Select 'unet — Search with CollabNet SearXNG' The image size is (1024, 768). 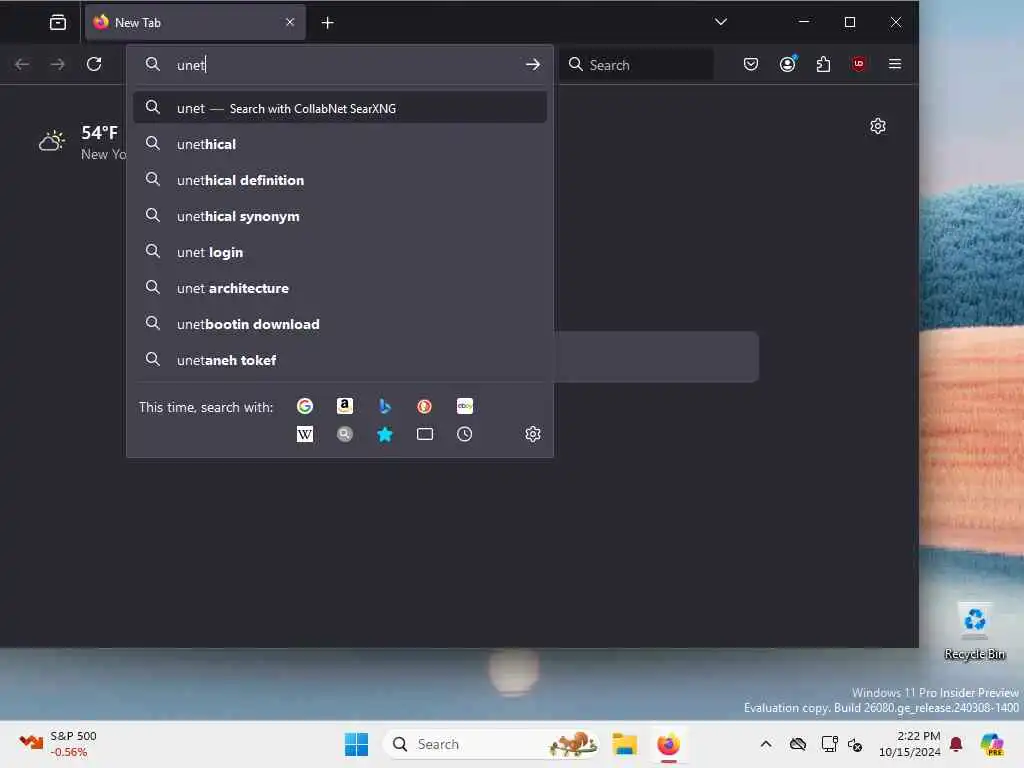[x=340, y=108]
